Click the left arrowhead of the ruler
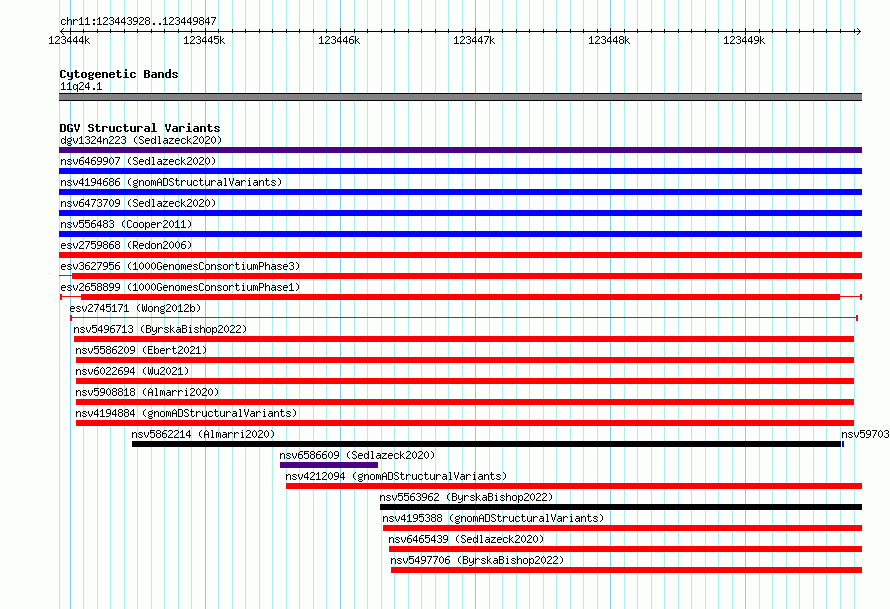Viewport: 890px width, 609px height. [62, 31]
